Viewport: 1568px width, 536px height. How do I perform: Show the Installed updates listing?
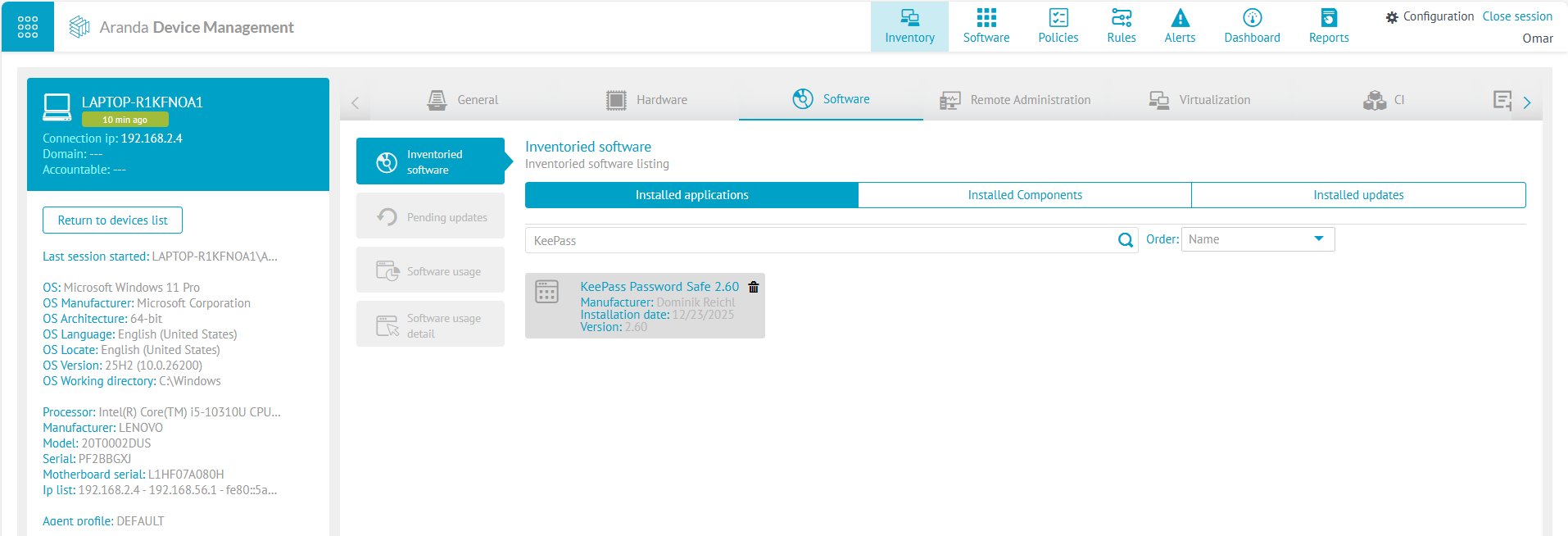click(x=1357, y=195)
